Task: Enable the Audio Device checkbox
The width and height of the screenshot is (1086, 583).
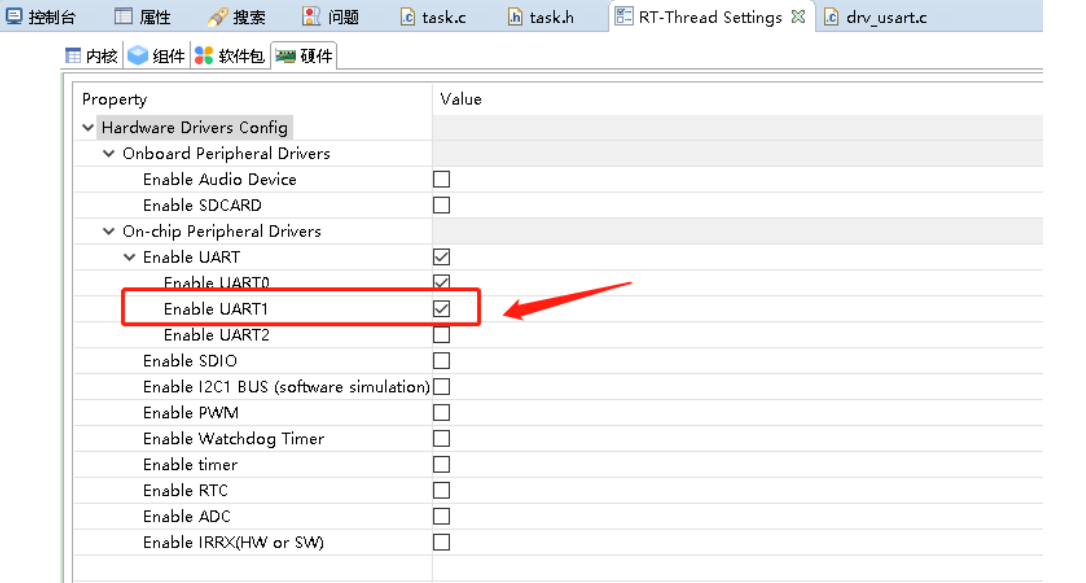Action: coord(441,179)
